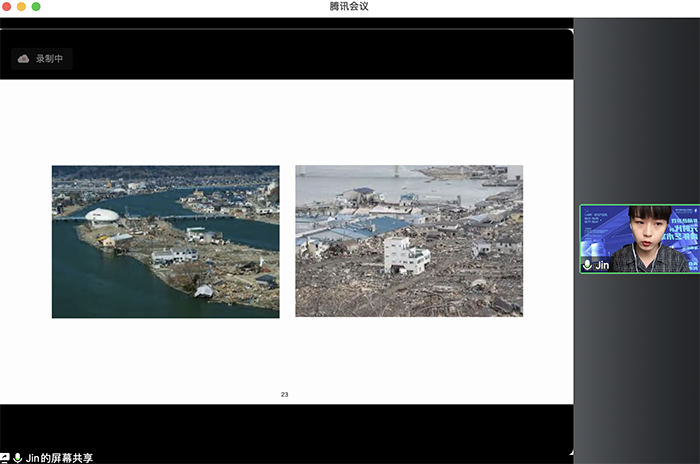Minimize the meeting window with yellow button
700x464 pixels.
coord(21,7)
